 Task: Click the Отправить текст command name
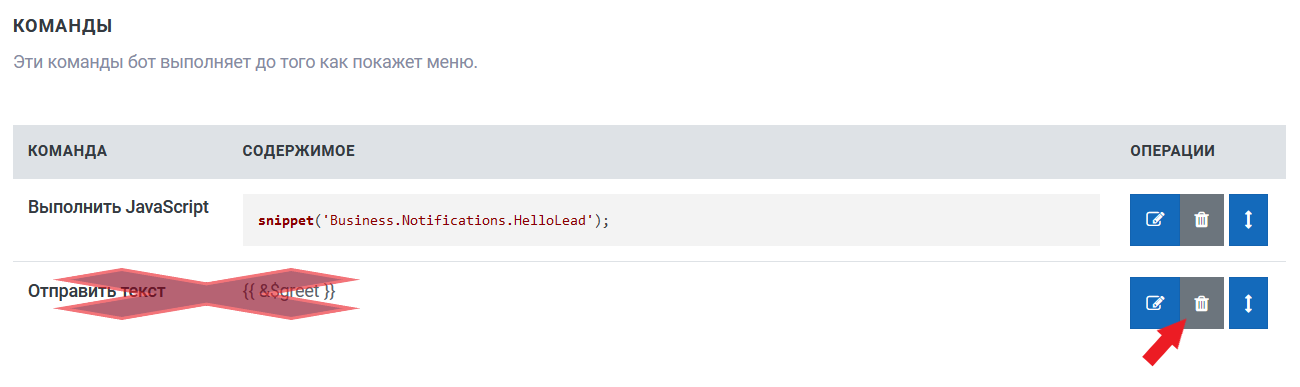(96, 292)
